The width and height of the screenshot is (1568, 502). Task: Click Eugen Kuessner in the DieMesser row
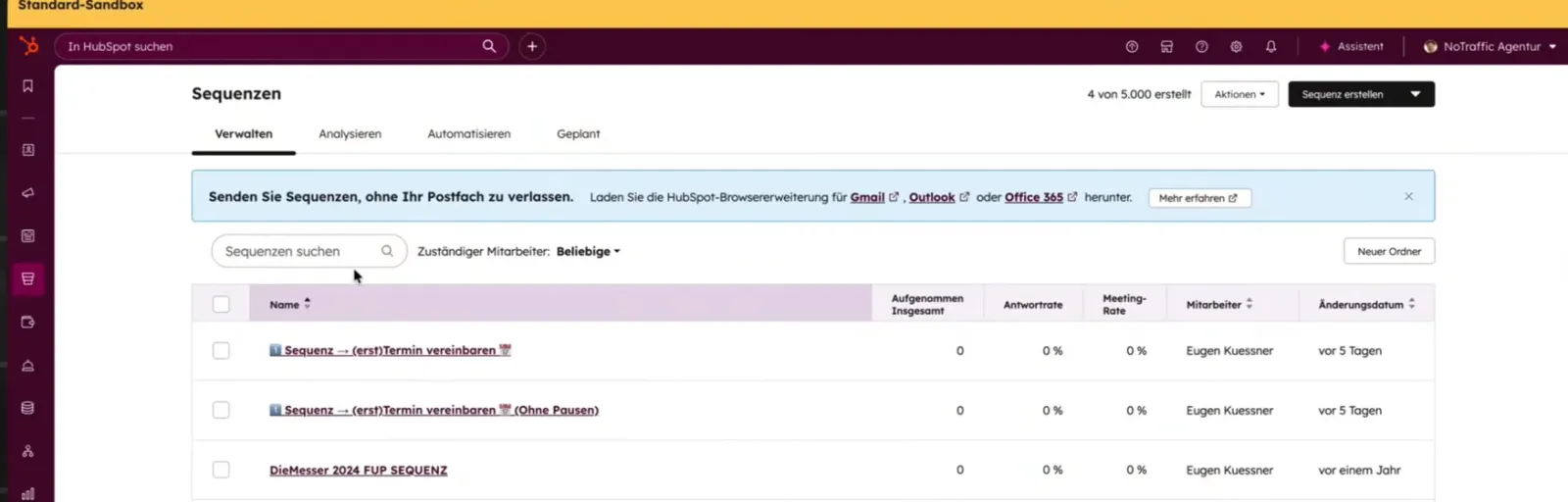[1230, 470]
